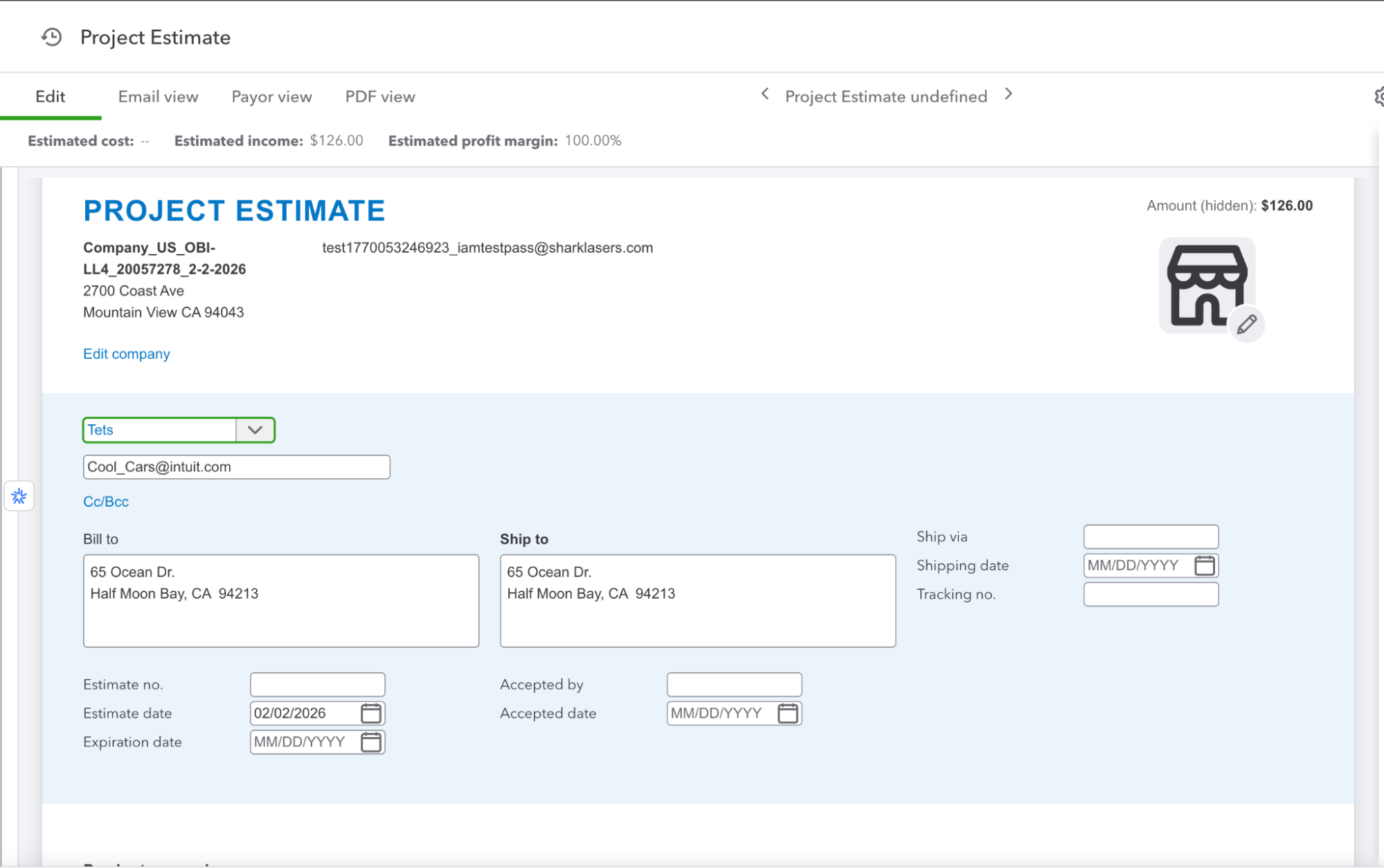Viewport: 1384px width, 868px height.
Task: Click the Ship via input field
Action: pos(1150,536)
